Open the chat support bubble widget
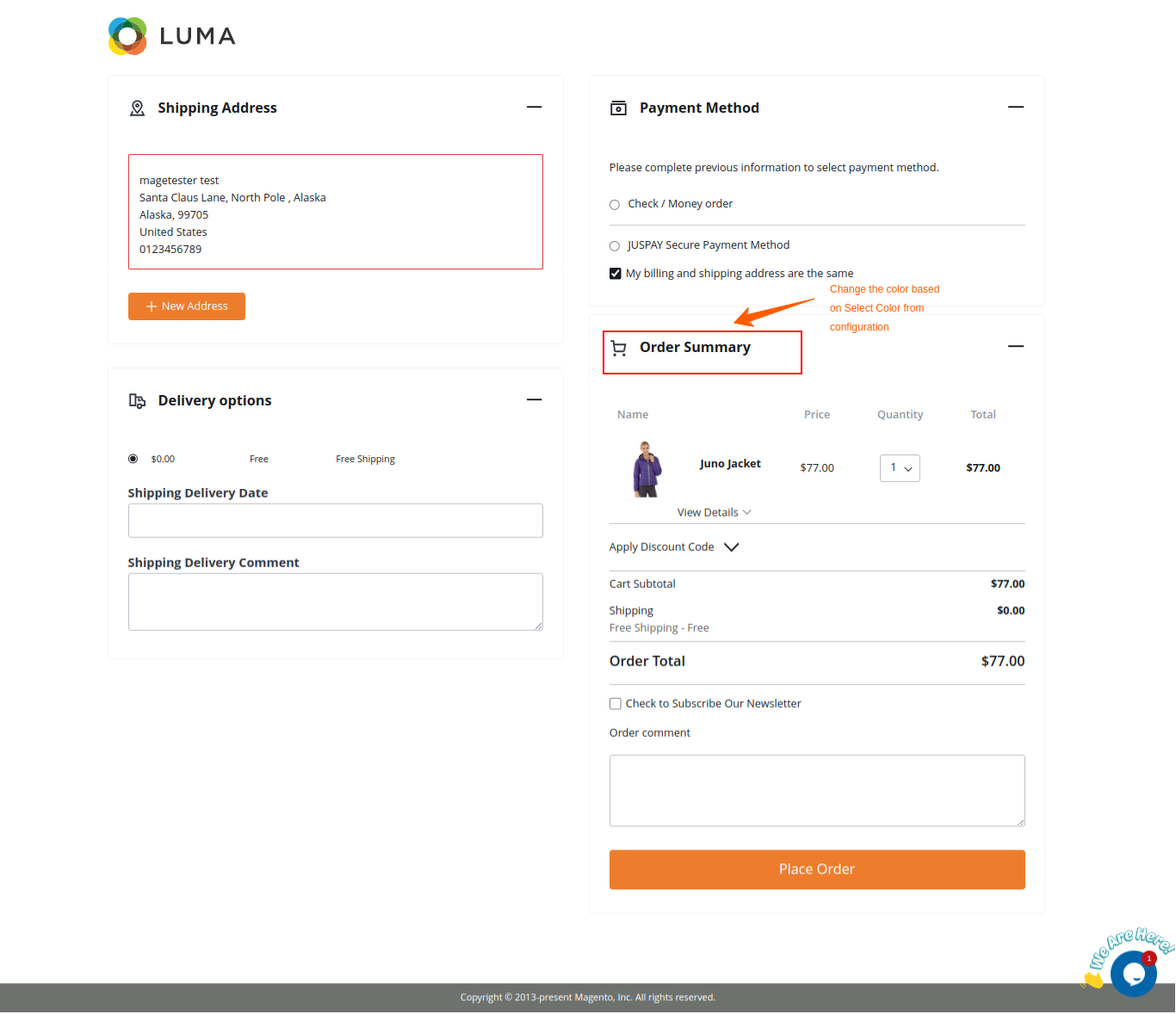Viewport: 1176px width, 1014px height. coord(1134,973)
